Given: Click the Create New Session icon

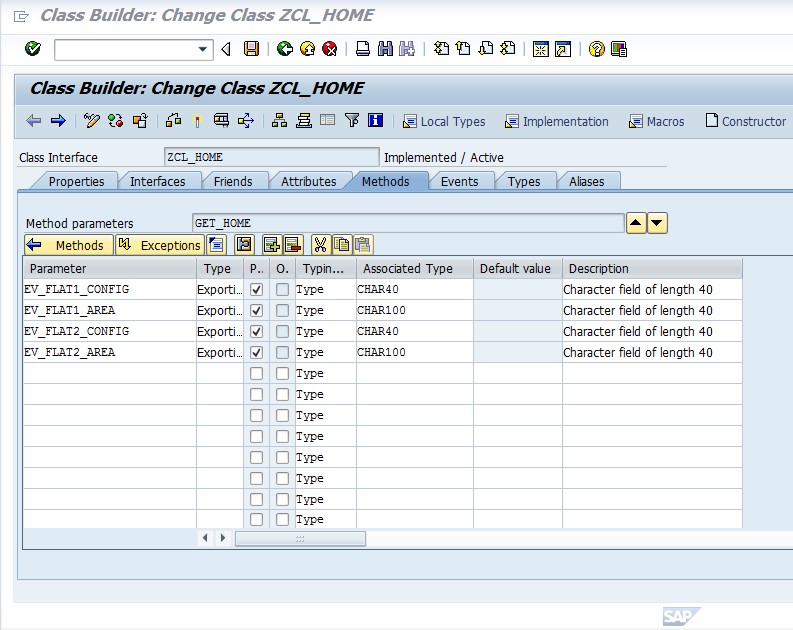Looking at the screenshot, I should (540, 49).
